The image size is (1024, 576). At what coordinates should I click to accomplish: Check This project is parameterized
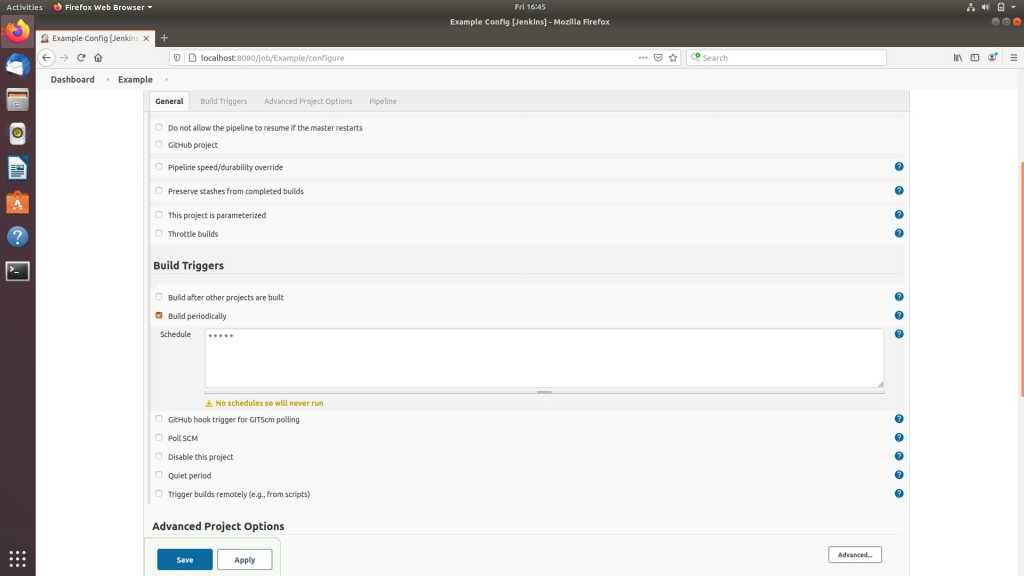159,215
